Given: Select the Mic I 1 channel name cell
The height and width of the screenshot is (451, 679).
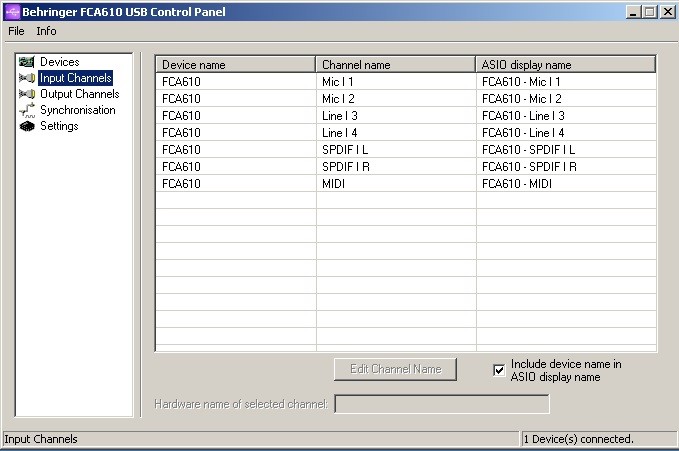Looking at the screenshot, I should [x=396, y=81].
